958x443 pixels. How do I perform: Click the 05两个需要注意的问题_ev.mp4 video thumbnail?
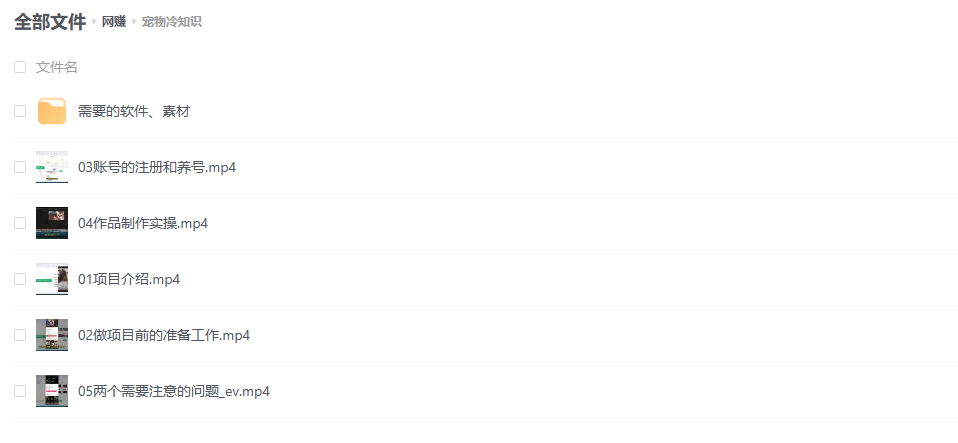(52, 391)
